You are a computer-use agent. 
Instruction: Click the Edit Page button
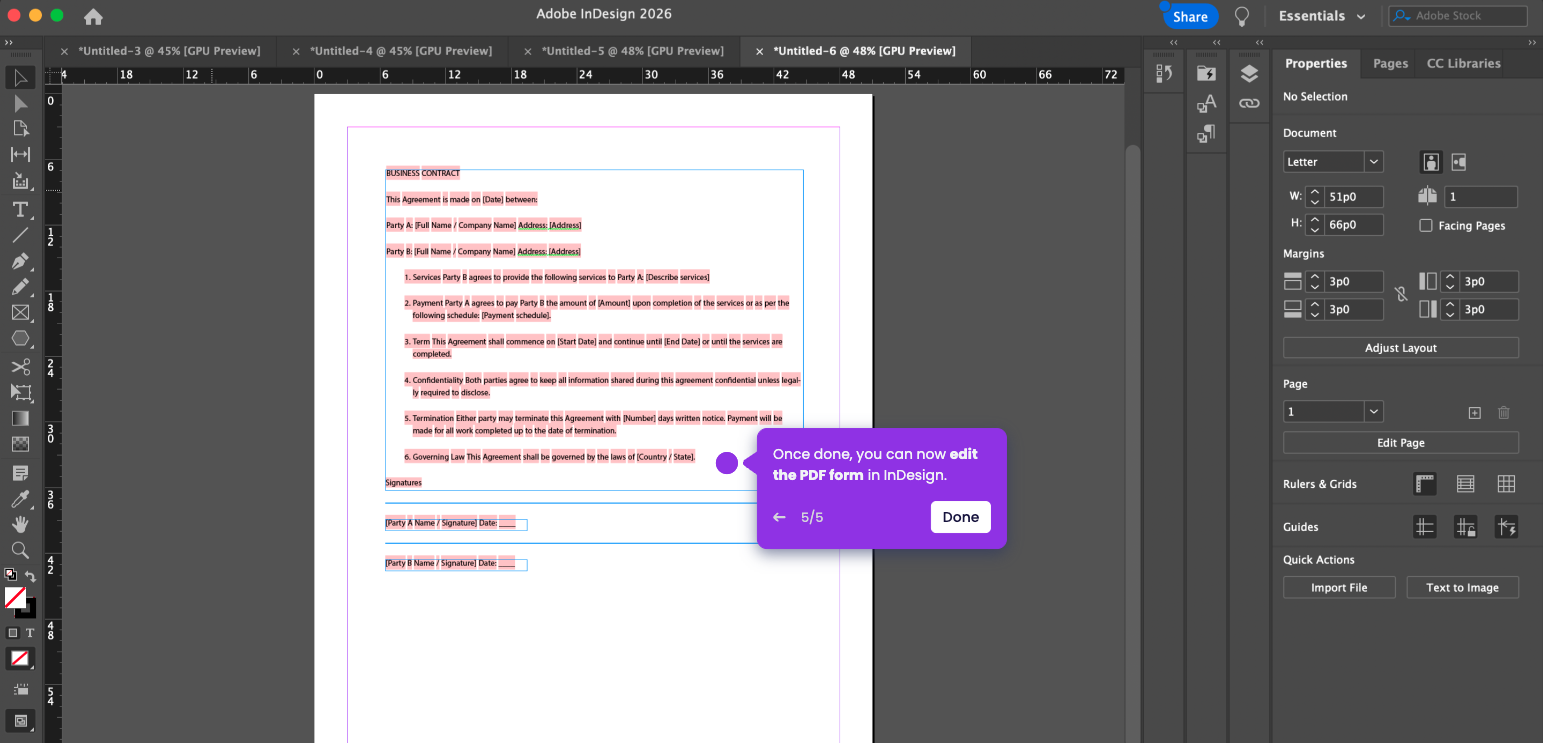tap(1400, 443)
